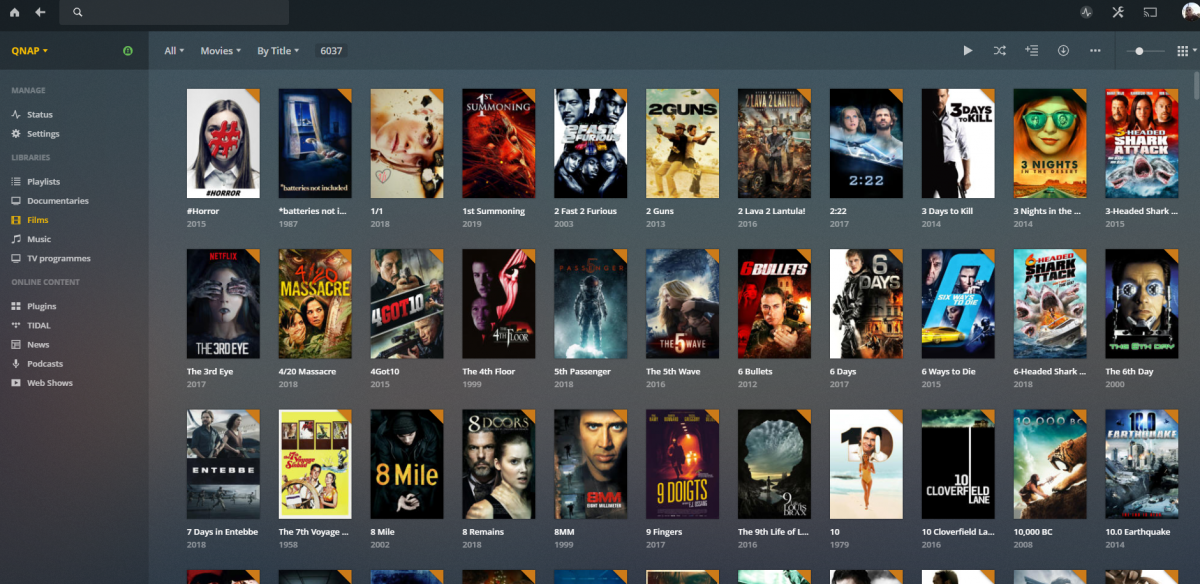Open the 2 Guns poster
This screenshot has width=1200, height=584.
[x=683, y=143]
